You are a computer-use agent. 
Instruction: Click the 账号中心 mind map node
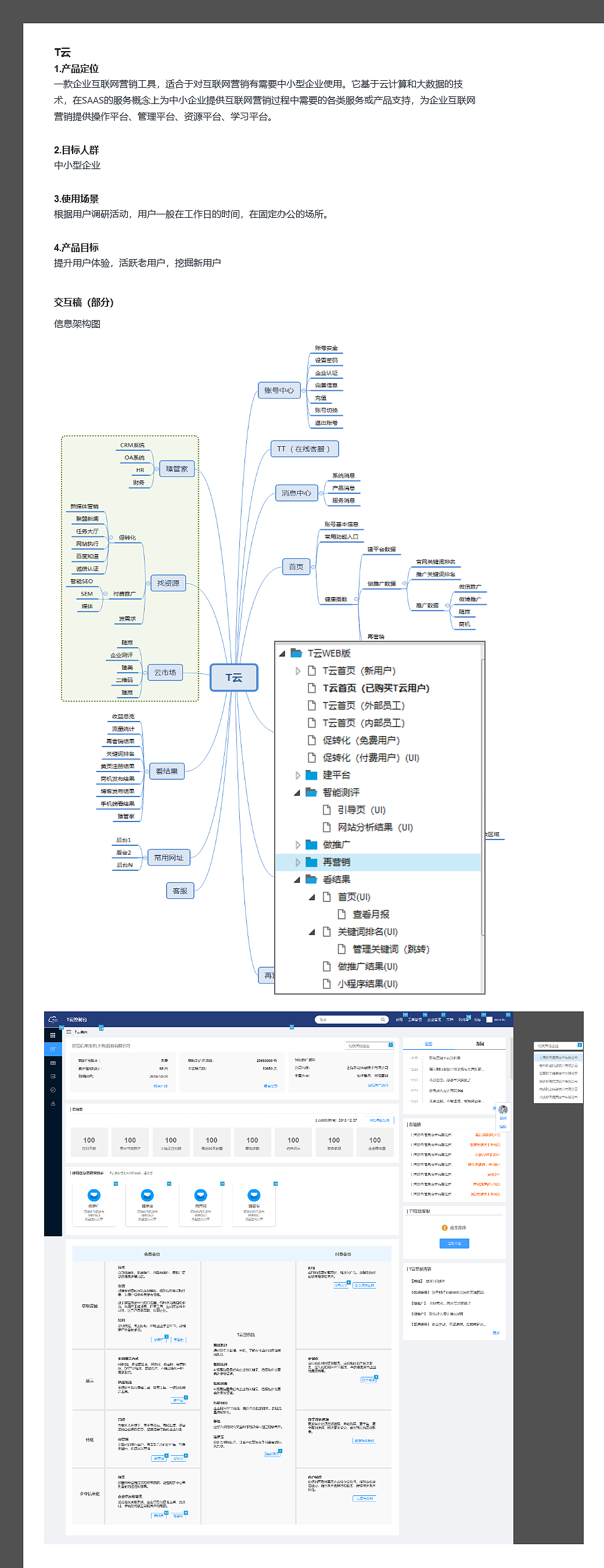tap(279, 390)
